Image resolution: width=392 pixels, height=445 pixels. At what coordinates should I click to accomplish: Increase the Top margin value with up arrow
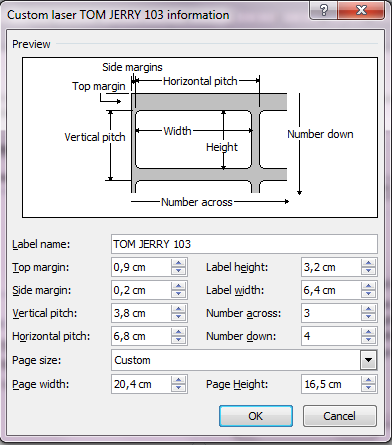tap(178, 263)
